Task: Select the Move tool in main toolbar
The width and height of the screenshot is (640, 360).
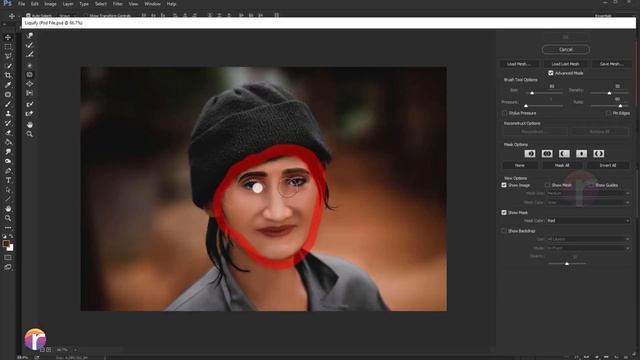Action: 8,37
